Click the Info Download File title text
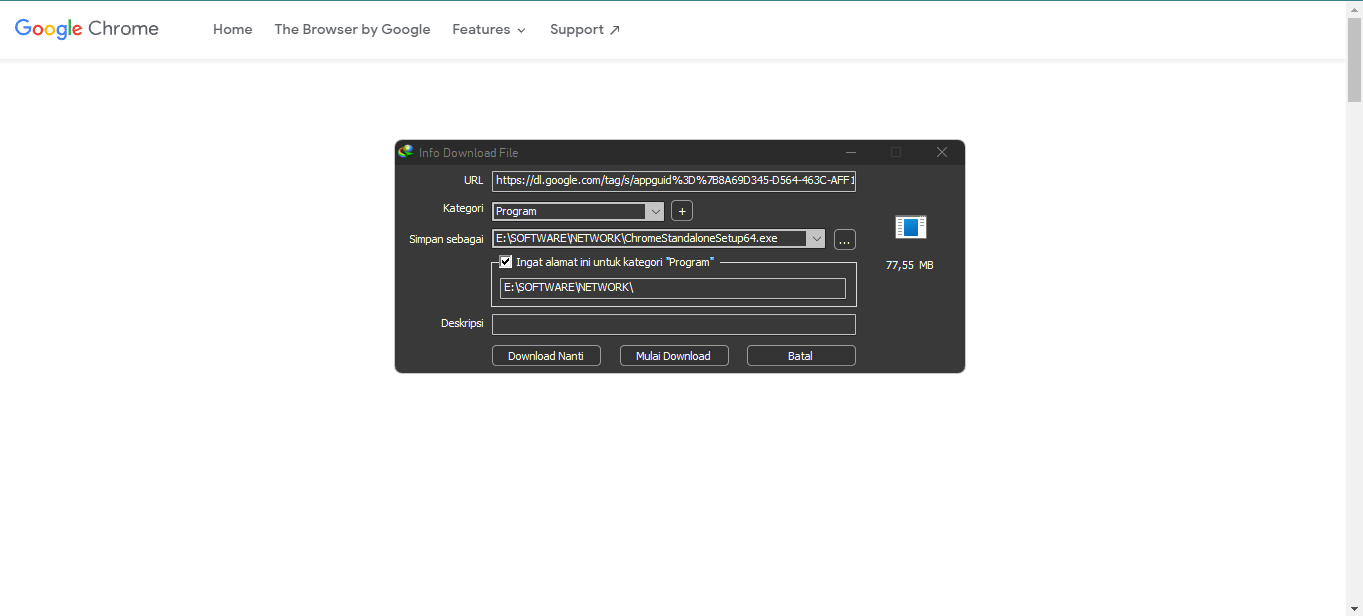1363x616 pixels. click(469, 153)
